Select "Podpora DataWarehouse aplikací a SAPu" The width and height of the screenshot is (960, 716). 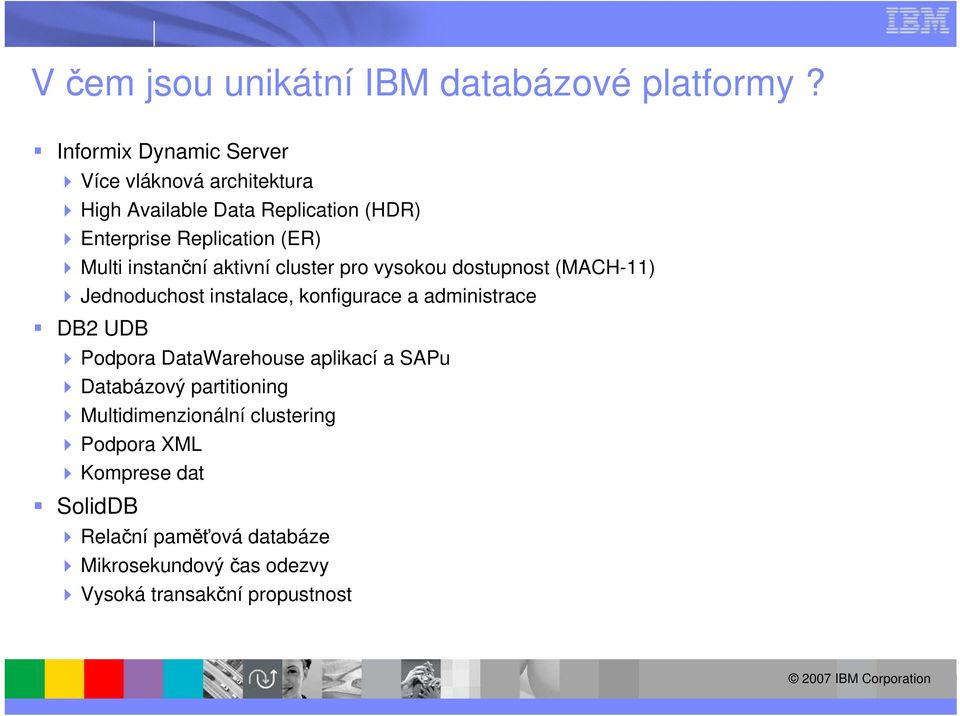(265, 358)
